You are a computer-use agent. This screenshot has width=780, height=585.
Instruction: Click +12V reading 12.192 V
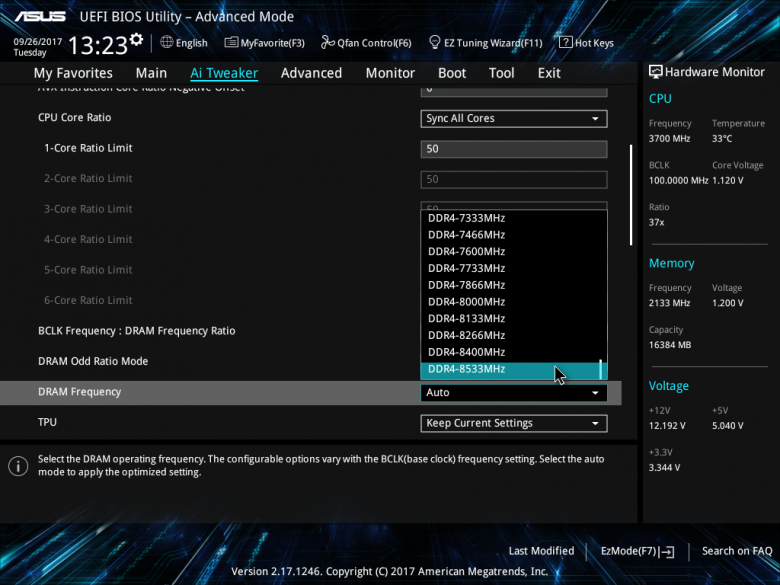[667, 426]
